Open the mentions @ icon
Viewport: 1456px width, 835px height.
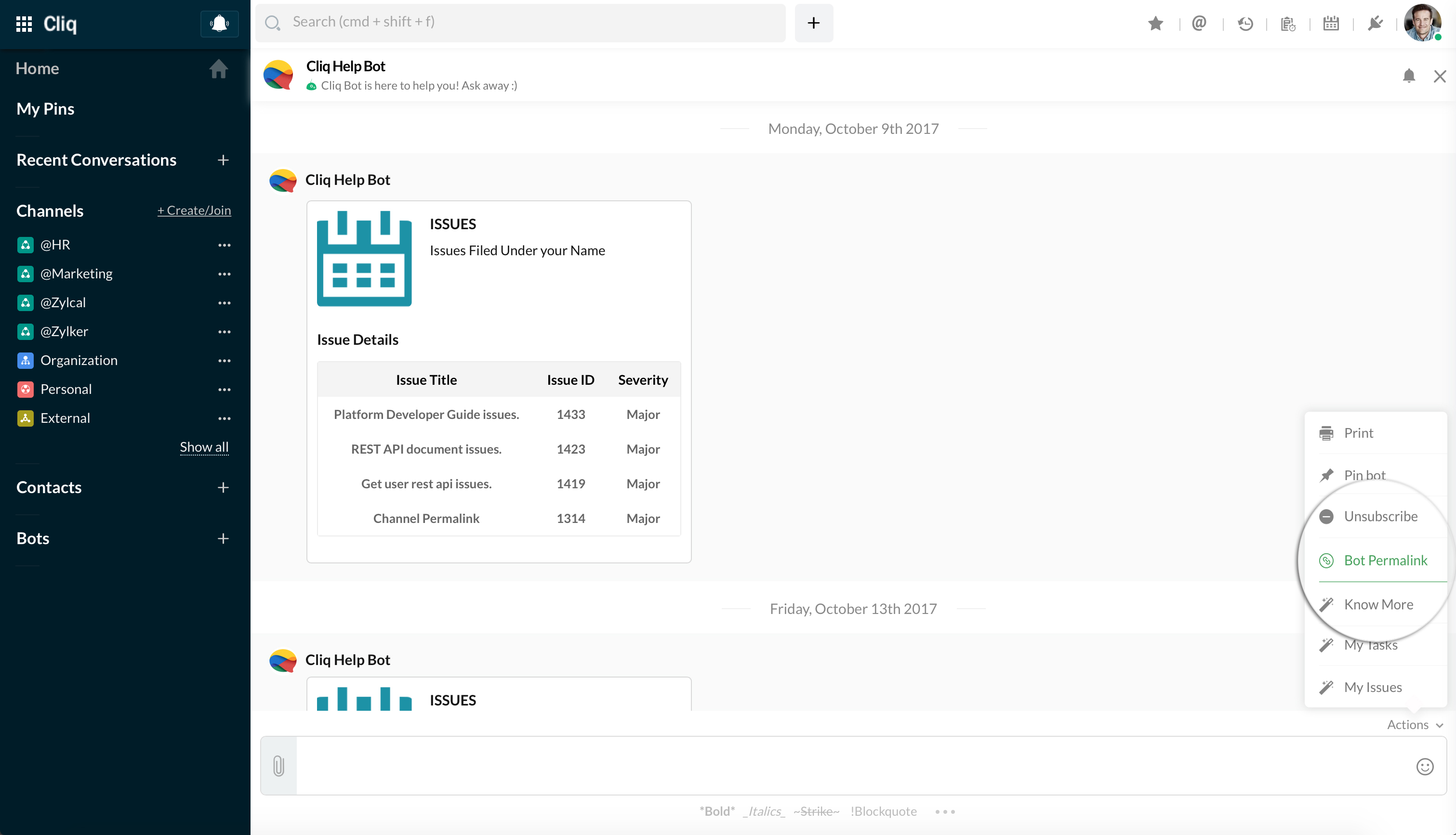[1199, 24]
